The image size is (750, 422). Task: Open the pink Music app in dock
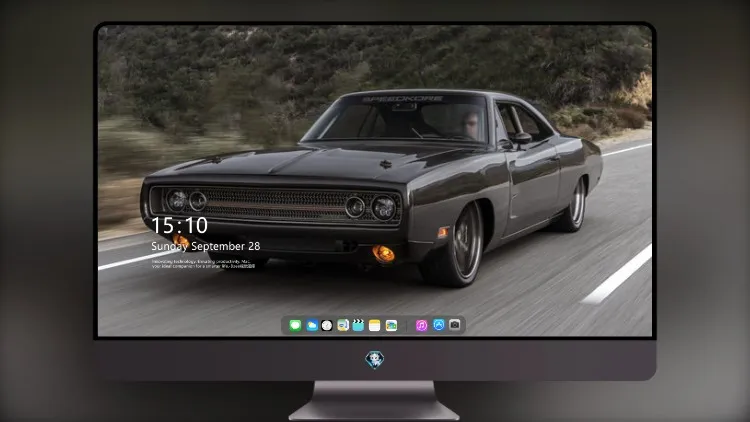(421, 325)
